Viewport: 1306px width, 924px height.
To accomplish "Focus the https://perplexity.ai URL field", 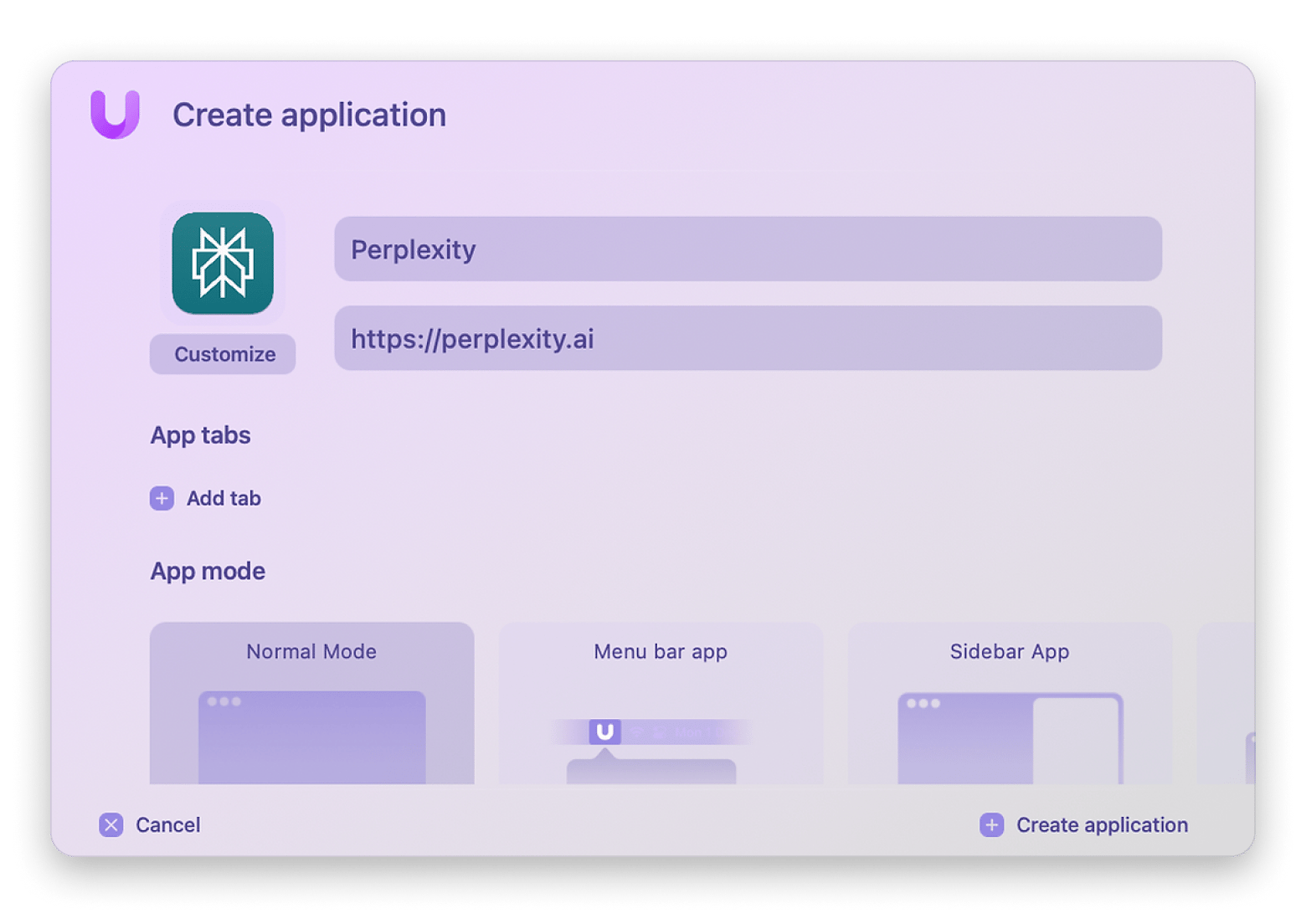I will coord(748,338).
